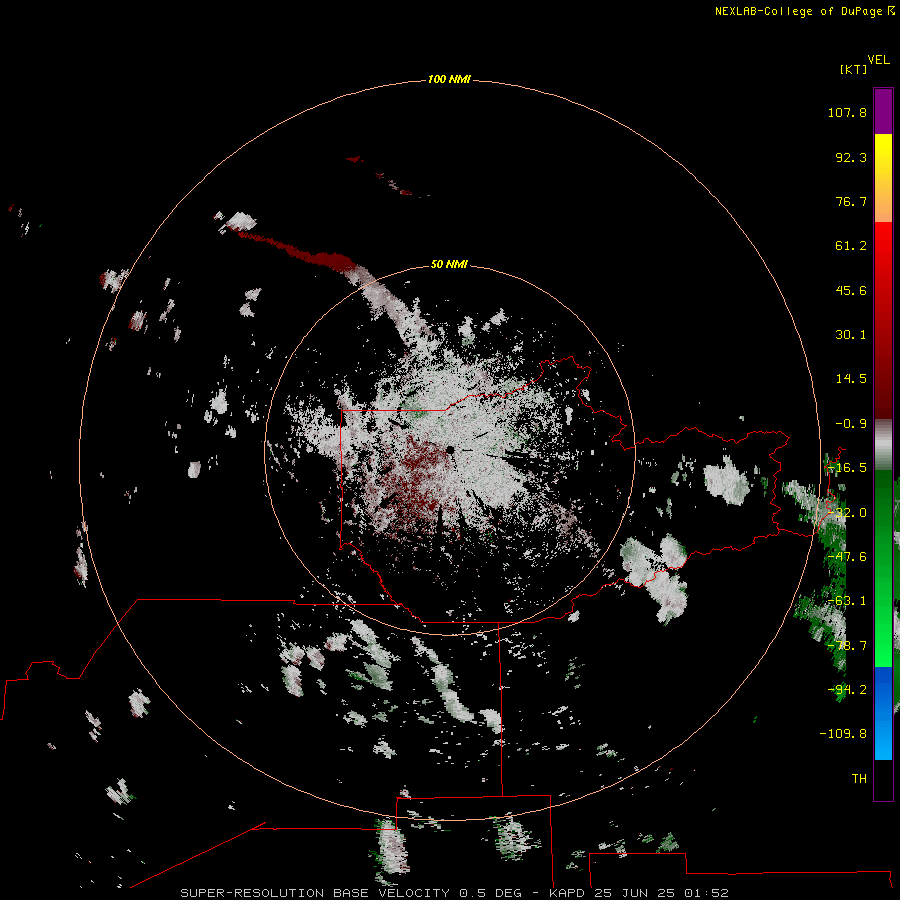Click the 100 NMI range ring label

click(449, 79)
